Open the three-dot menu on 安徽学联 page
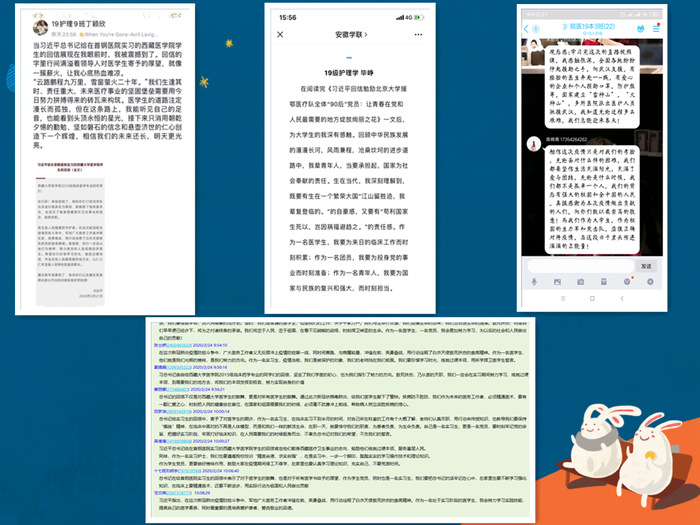The height and width of the screenshot is (525, 700). [x=416, y=34]
